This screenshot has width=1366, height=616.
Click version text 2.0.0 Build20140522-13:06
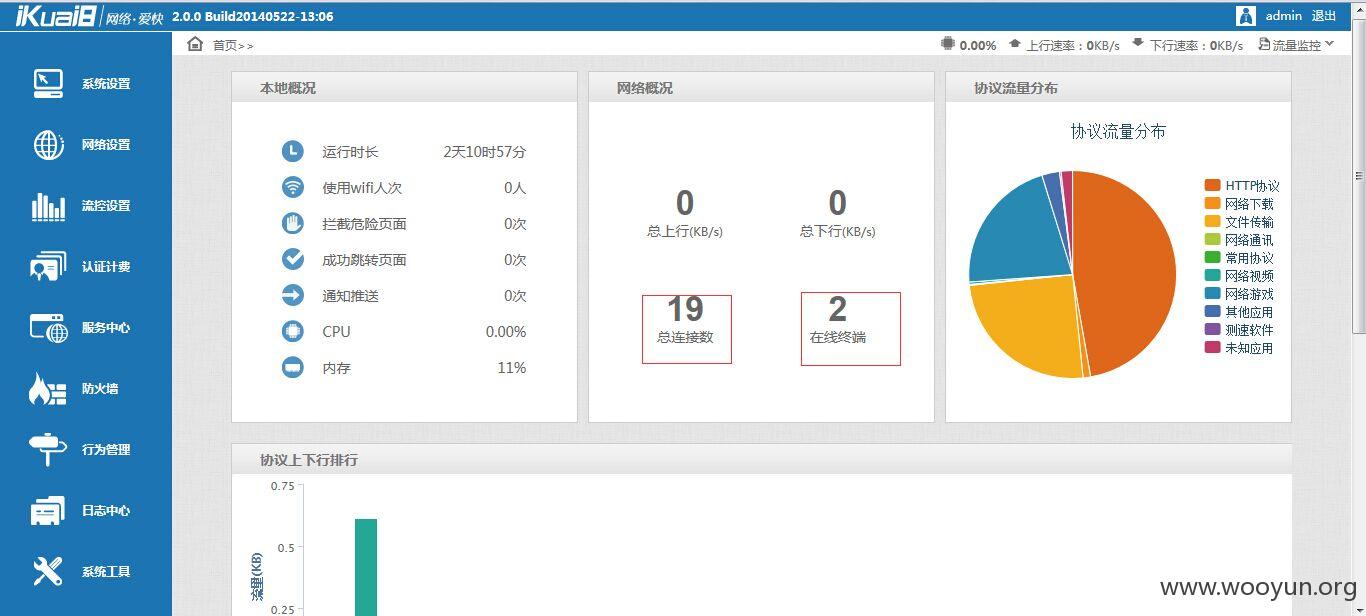(x=253, y=16)
